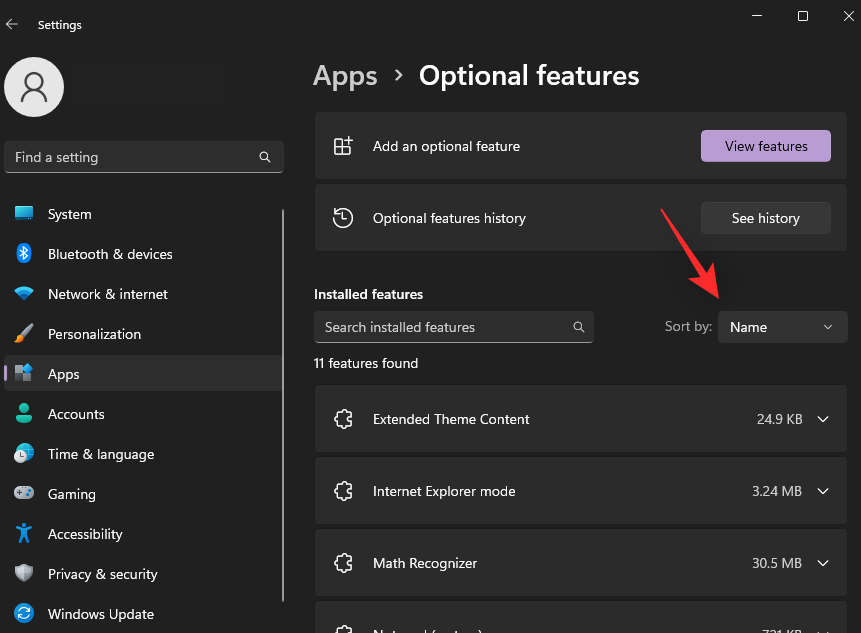Focus the Search installed features field
The image size is (861, 633).
[454, 327]
